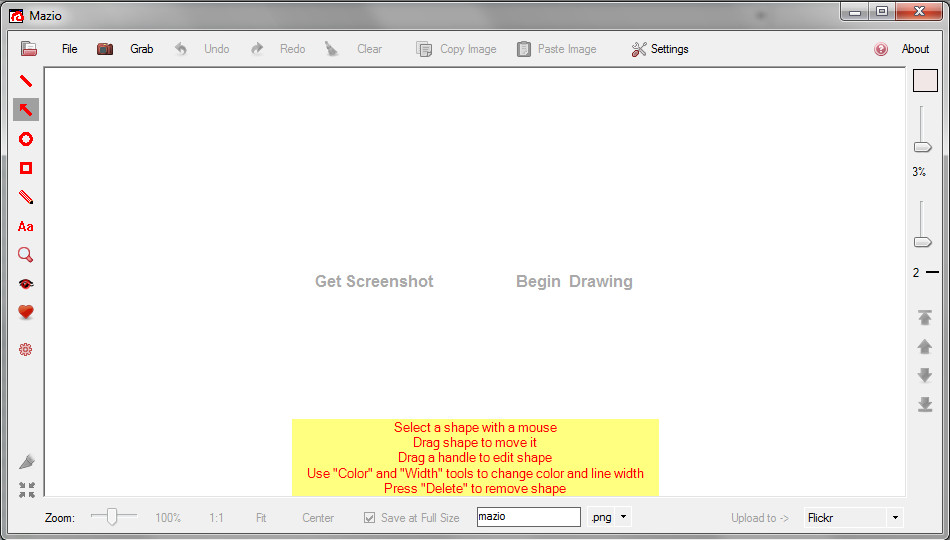Click the Undo arrow icon
This screenshot has width=950, height=540.
[181, 48]
